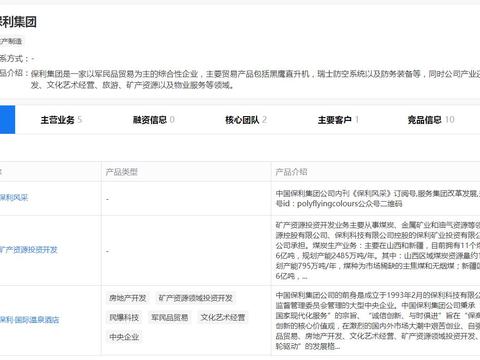The height and width of the screenshot is (360, 480).
Task: Click the 矿产资源投资开发 description text
Action: (x=378, y=251)
